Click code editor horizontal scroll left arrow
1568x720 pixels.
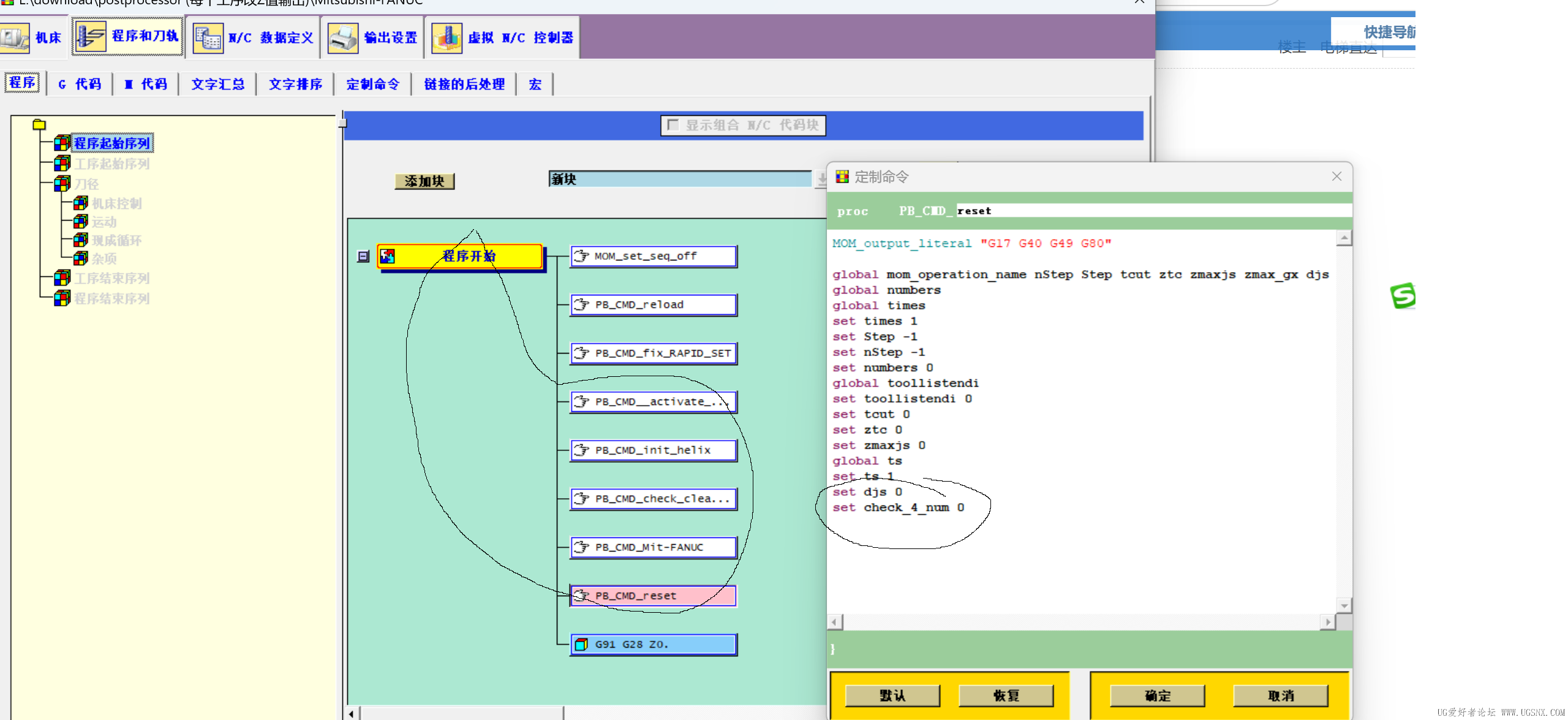pyautogui.click(x=834, y=622)
